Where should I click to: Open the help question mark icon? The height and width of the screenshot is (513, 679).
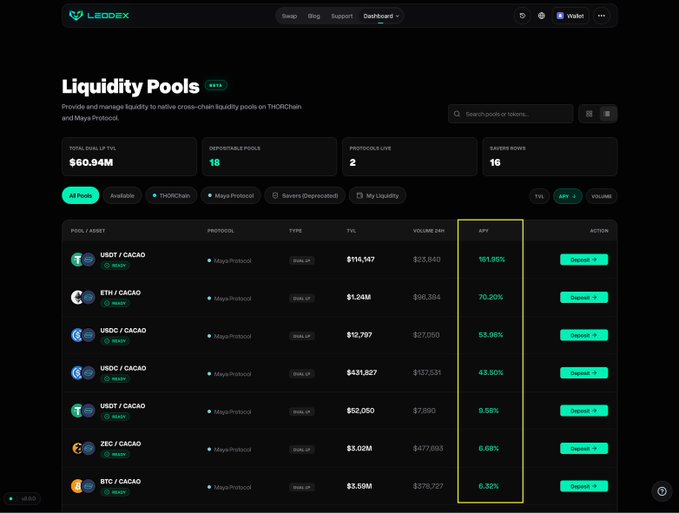(x=662, y=491)
